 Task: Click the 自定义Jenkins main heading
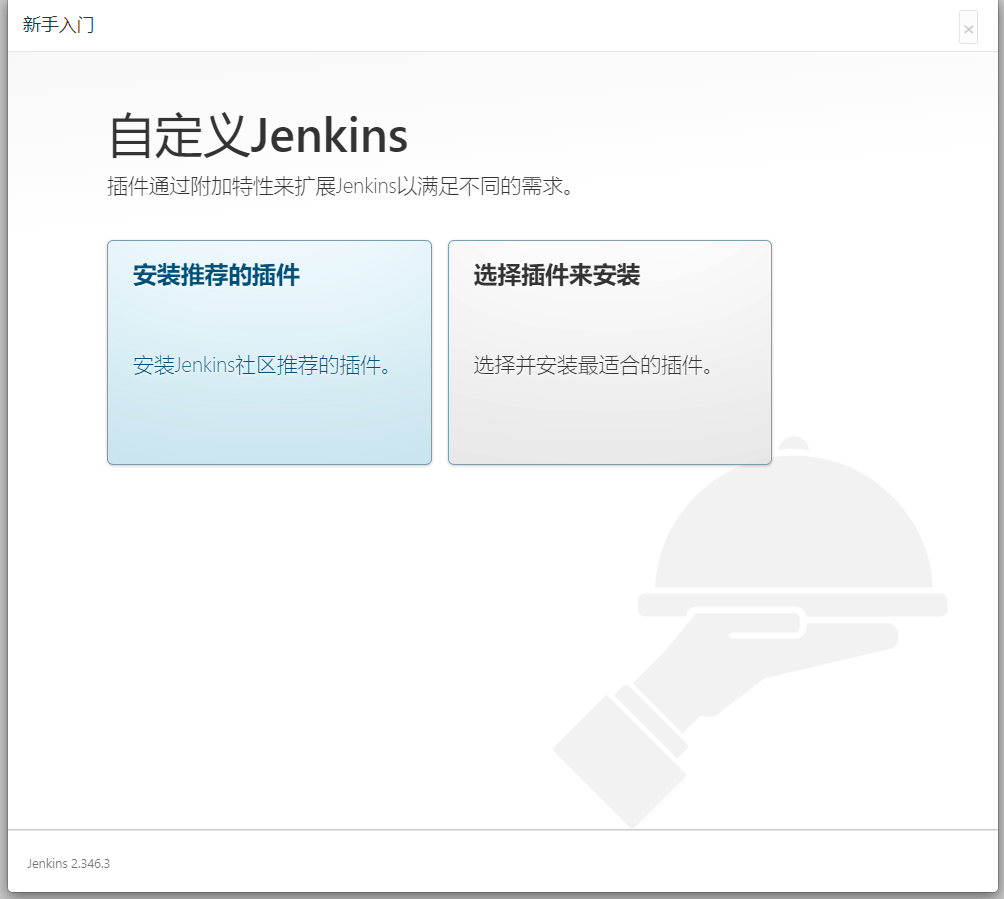click(258, 136)
